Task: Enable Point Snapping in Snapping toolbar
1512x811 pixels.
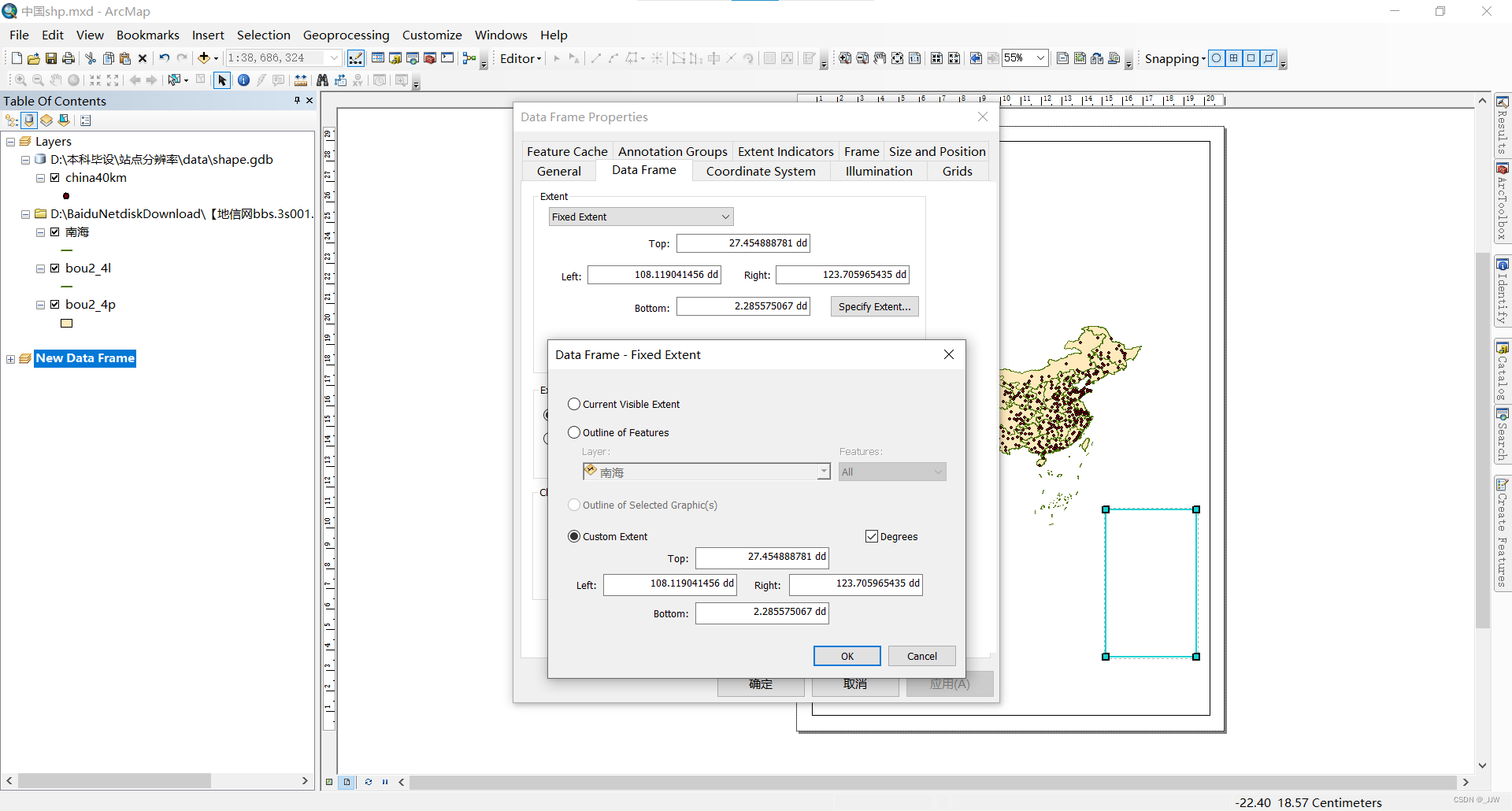Action: tap(1217, 58)
